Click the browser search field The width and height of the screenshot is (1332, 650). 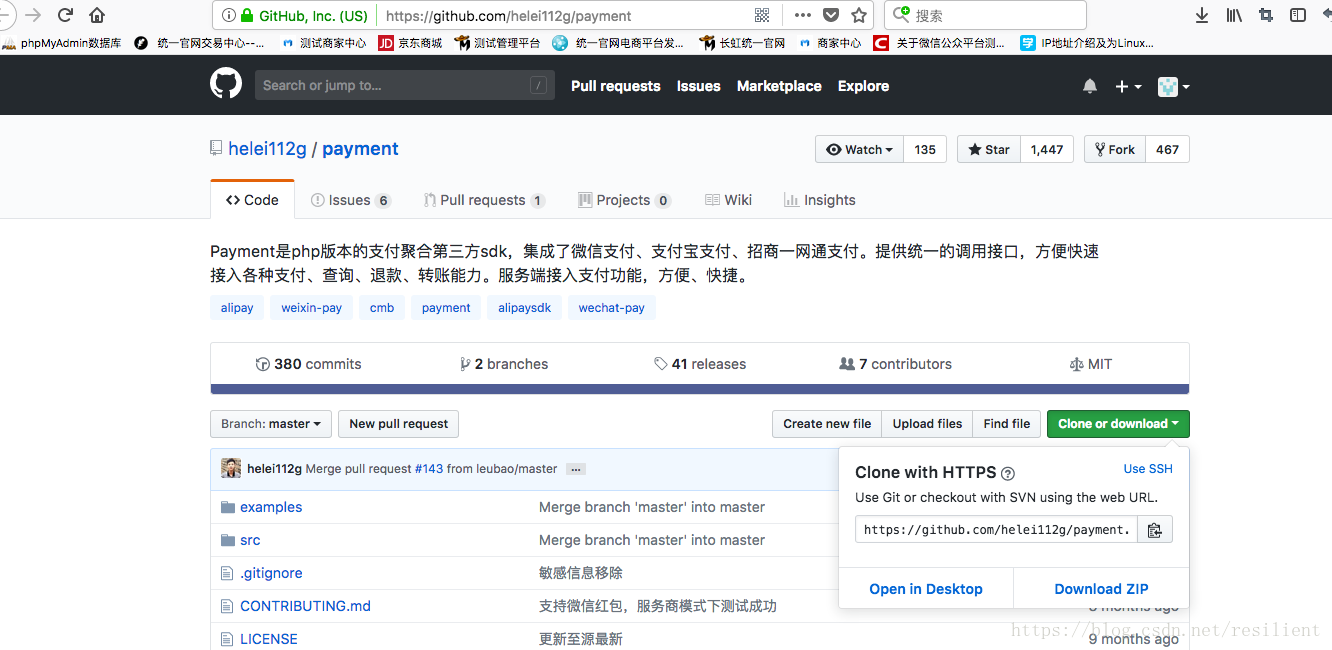point(986,15)
